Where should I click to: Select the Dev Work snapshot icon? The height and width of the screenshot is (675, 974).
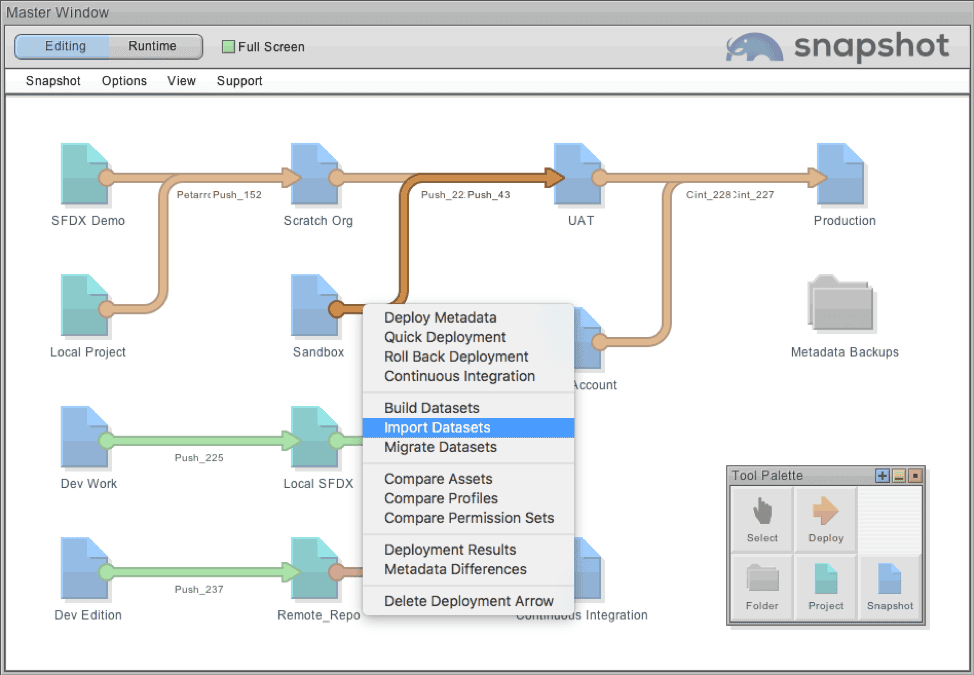coord(84,437)
